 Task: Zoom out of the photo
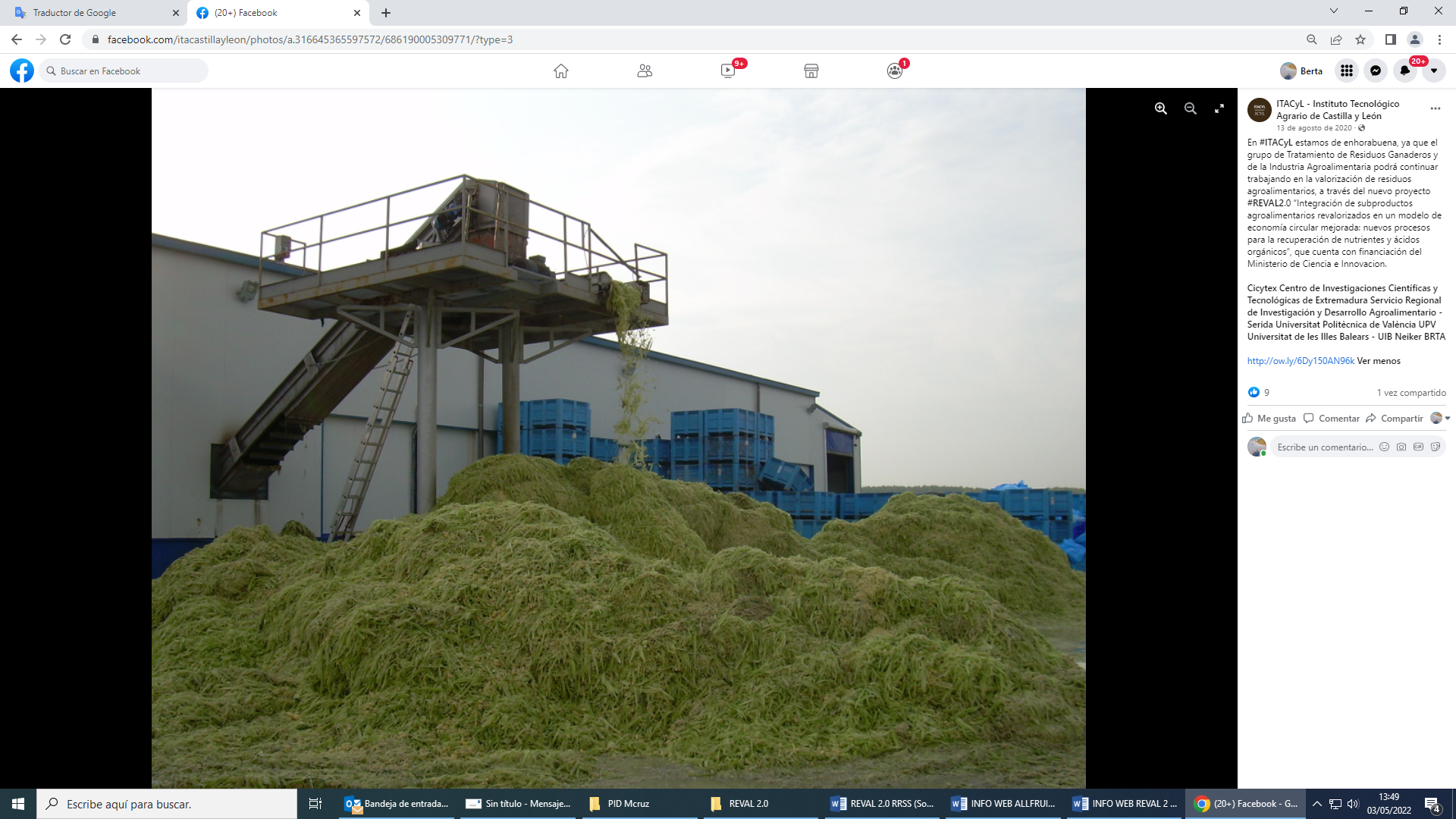[x=1191, y=108]
